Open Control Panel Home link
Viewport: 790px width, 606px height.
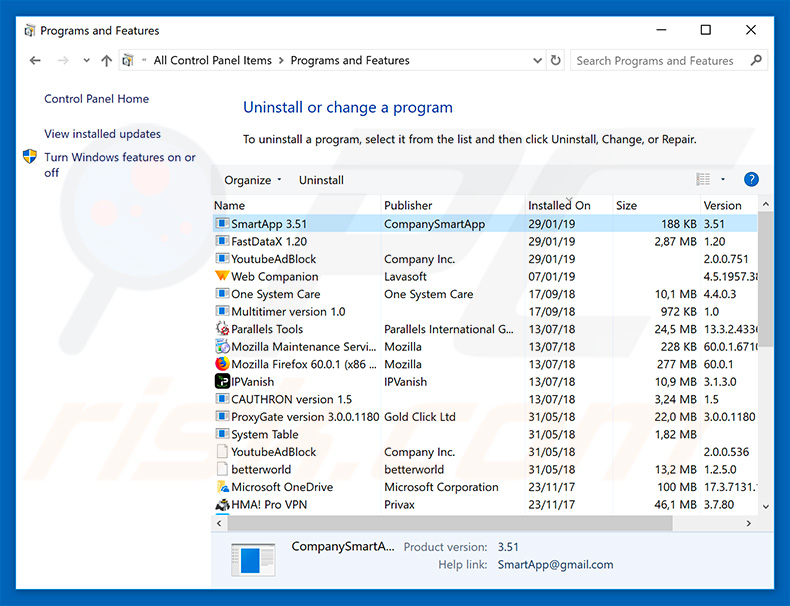pos(97,99)
